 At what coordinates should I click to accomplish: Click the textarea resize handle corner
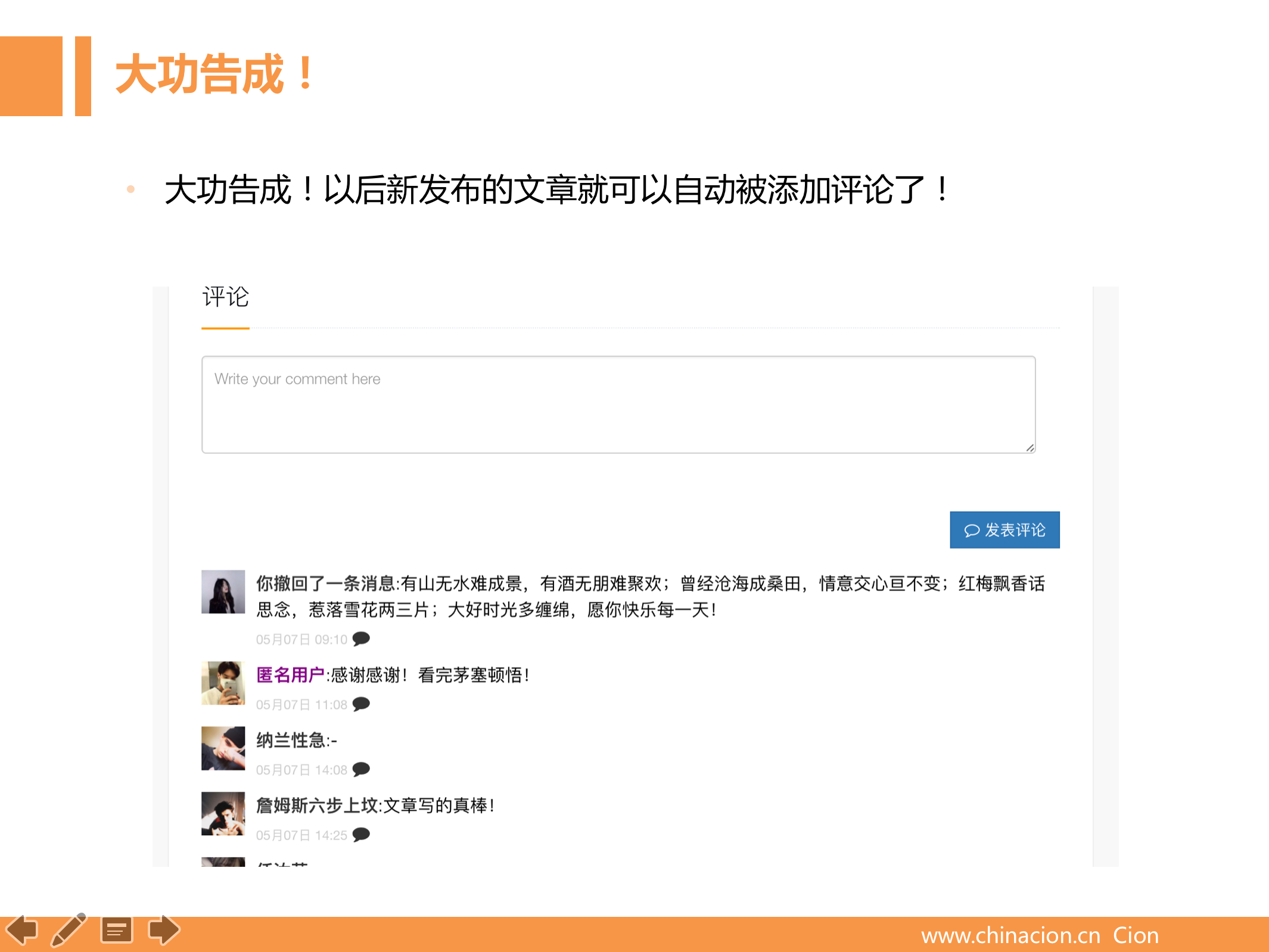[x=1030, y=448]
